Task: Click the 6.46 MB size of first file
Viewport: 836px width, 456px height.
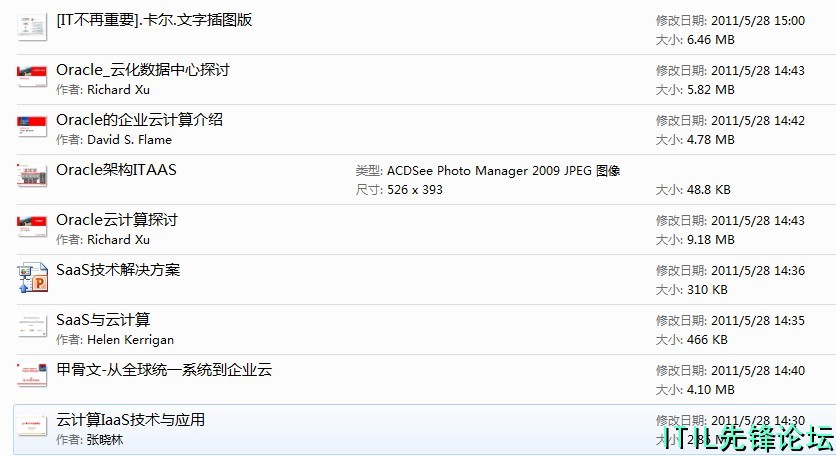Action: 711,40
